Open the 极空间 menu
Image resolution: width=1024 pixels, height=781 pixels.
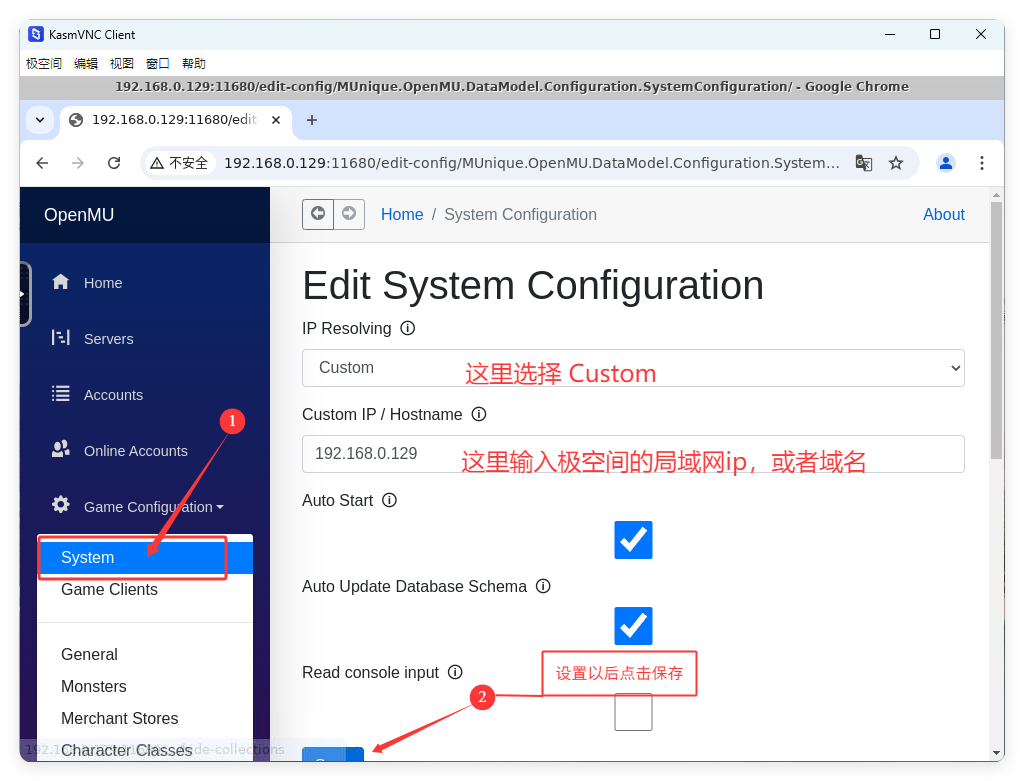click(x=44, y=63)
